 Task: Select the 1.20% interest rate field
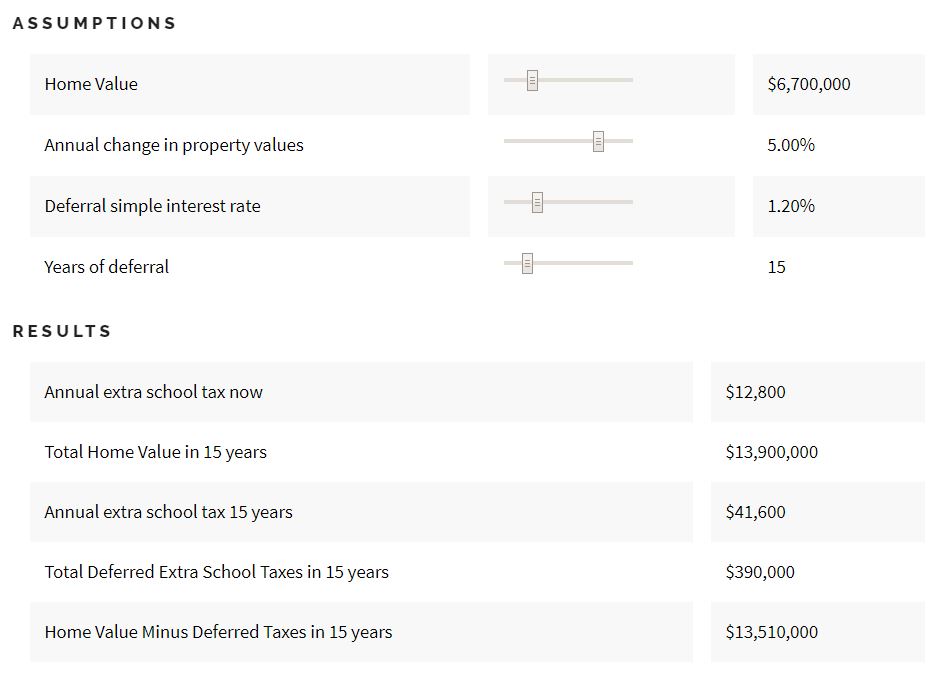[x=790, y=206]
